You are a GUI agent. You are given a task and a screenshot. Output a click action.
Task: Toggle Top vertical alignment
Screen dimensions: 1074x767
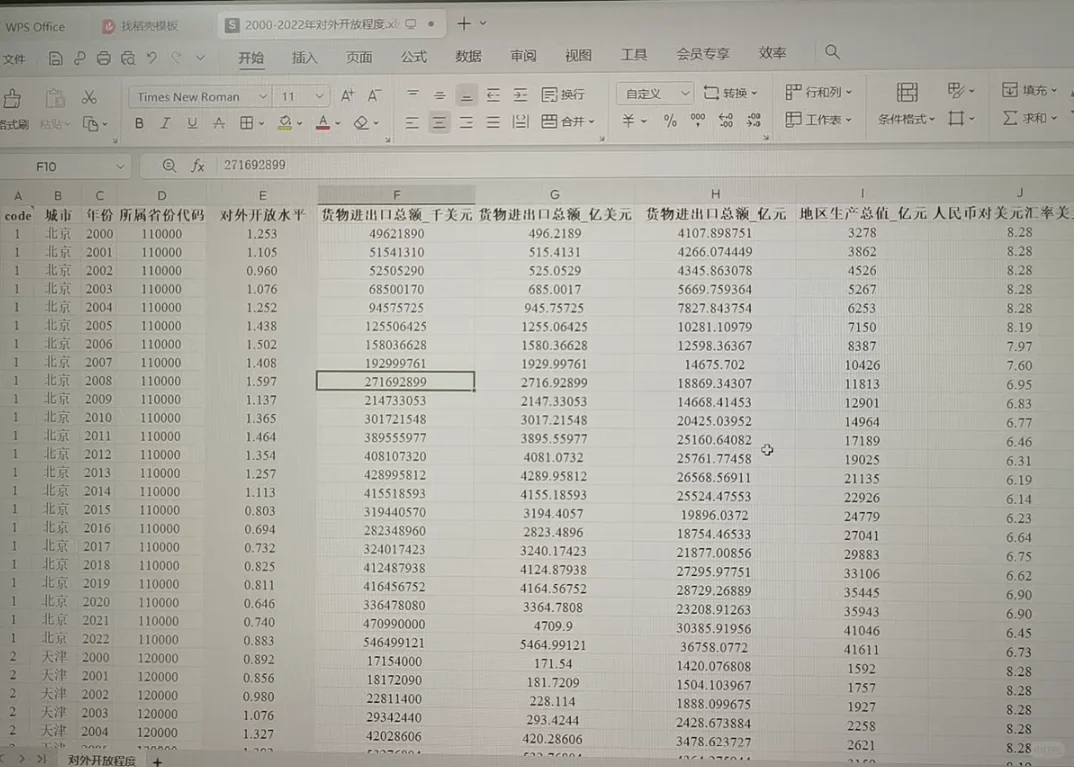[x=412, y=95]
